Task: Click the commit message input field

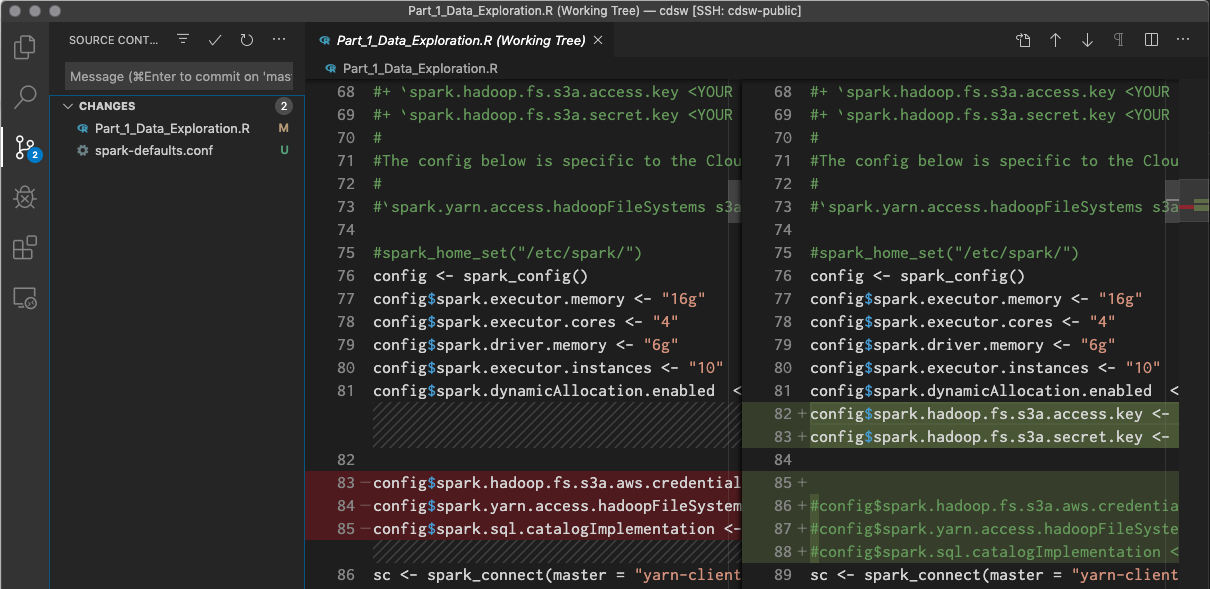Action: tap(178, 75)
